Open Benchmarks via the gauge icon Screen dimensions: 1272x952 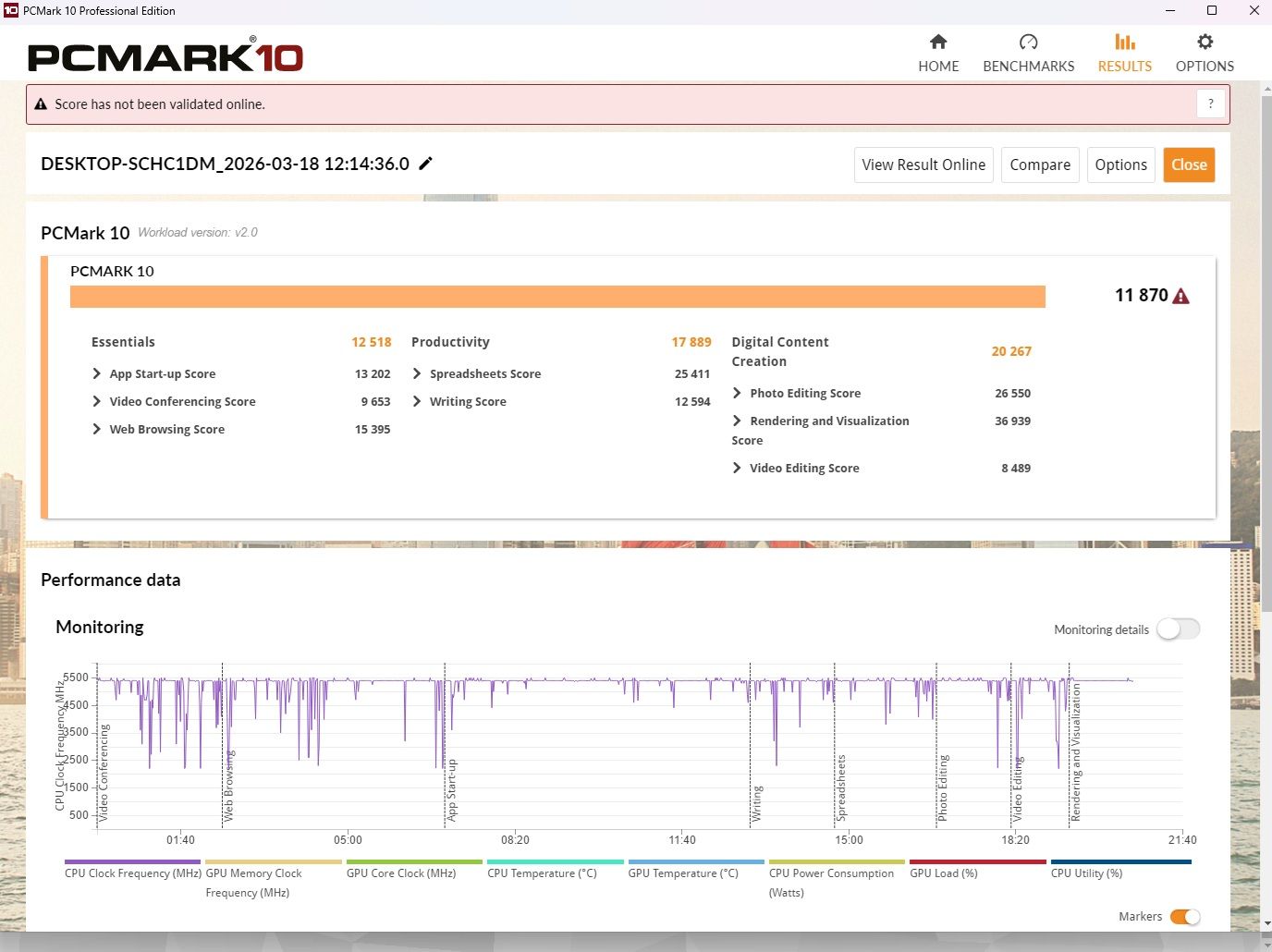tap(1028, 42)
